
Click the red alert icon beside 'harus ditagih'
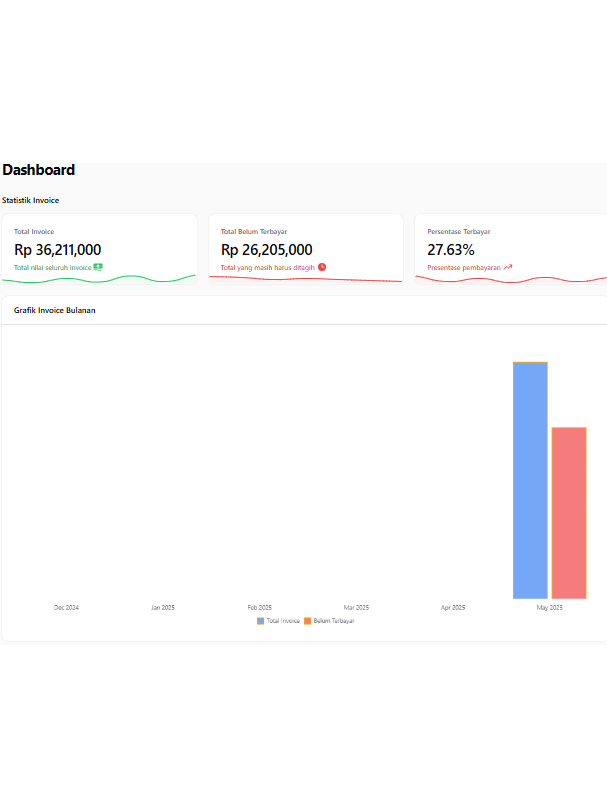pos(322,267)
